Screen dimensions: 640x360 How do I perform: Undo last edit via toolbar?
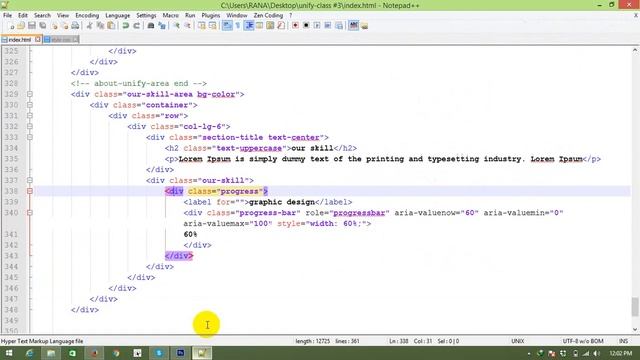126,26
